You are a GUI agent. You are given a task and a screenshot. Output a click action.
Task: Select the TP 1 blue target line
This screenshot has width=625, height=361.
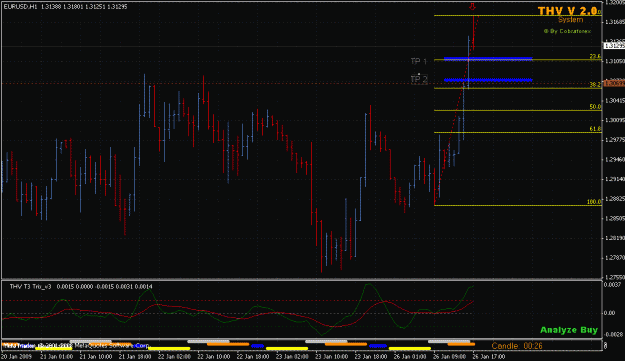pyautogui.click(x=488, y=59)
